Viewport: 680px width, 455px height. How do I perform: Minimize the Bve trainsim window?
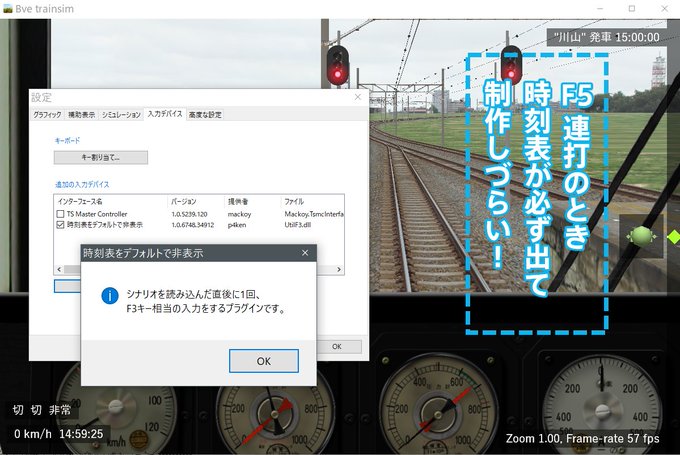click(600, 8)
